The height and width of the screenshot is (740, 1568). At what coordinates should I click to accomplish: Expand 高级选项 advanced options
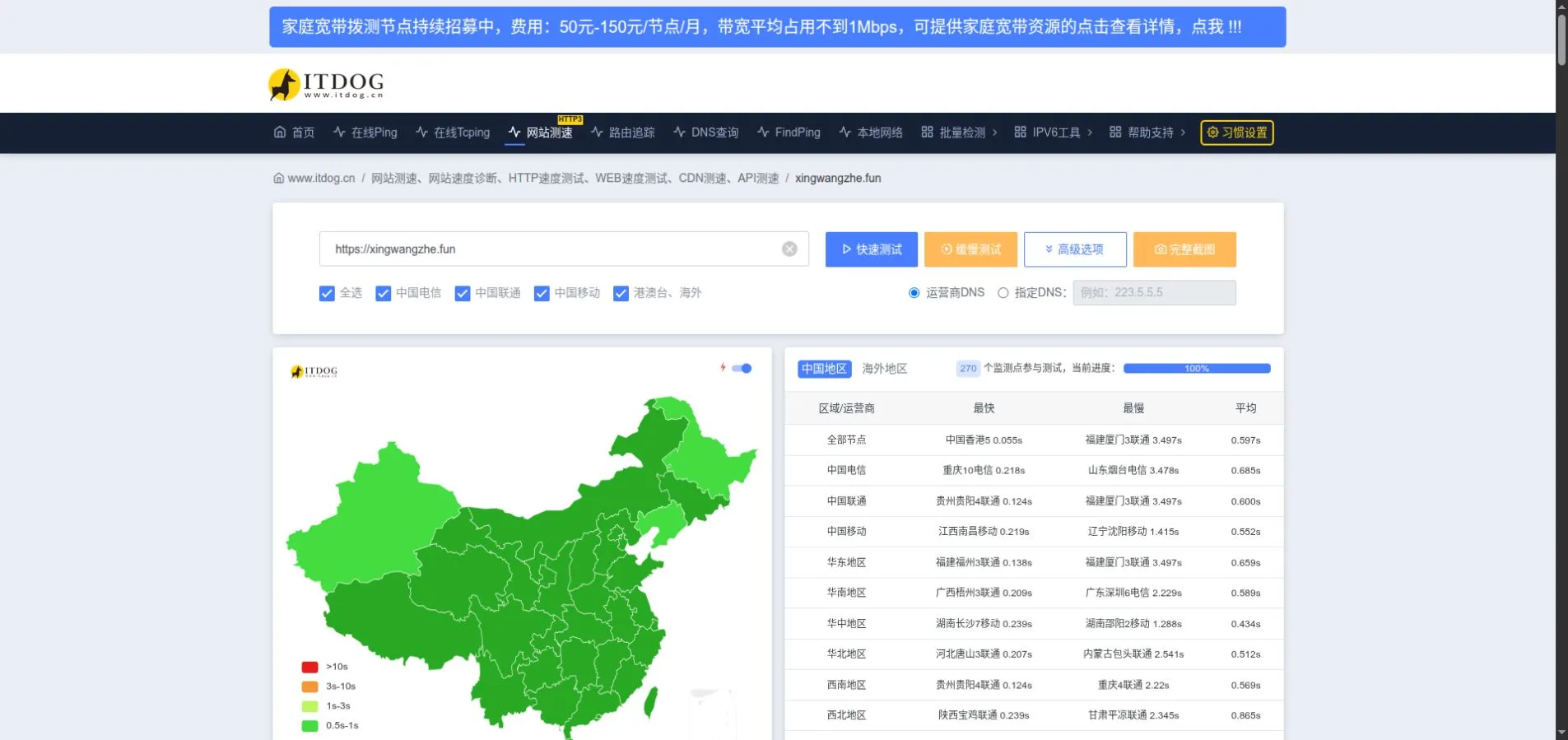point(1075,249)
